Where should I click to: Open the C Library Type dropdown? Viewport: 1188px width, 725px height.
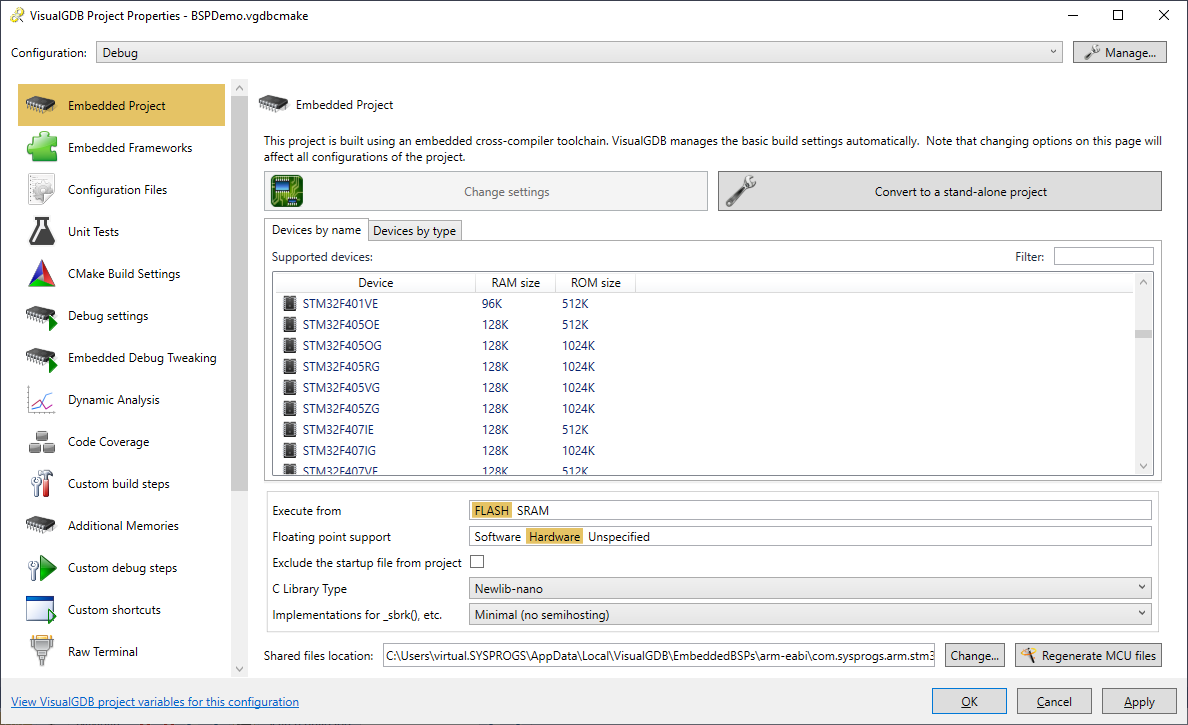tap(810, 588)
